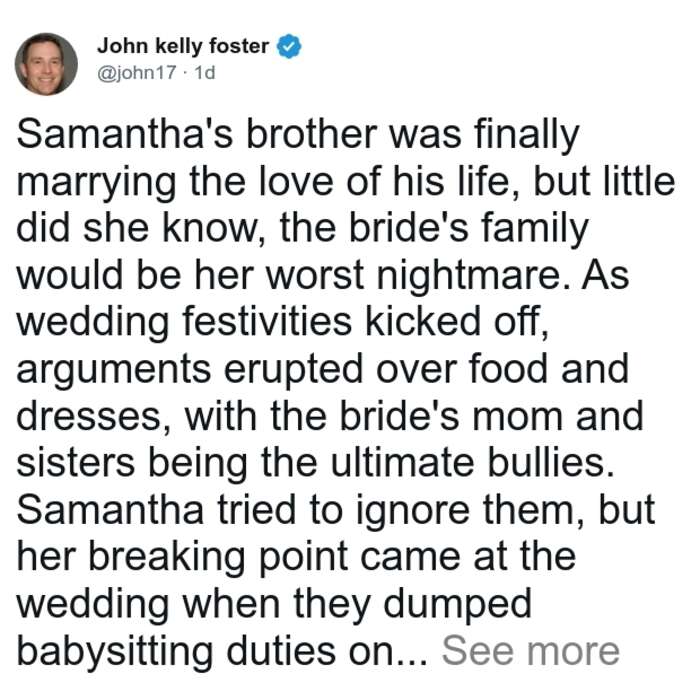The height and width of the screenshot is (700, 700).
Task: Click the opening line "Samantha's brother was finally"
Action: [x=298, y=135]
